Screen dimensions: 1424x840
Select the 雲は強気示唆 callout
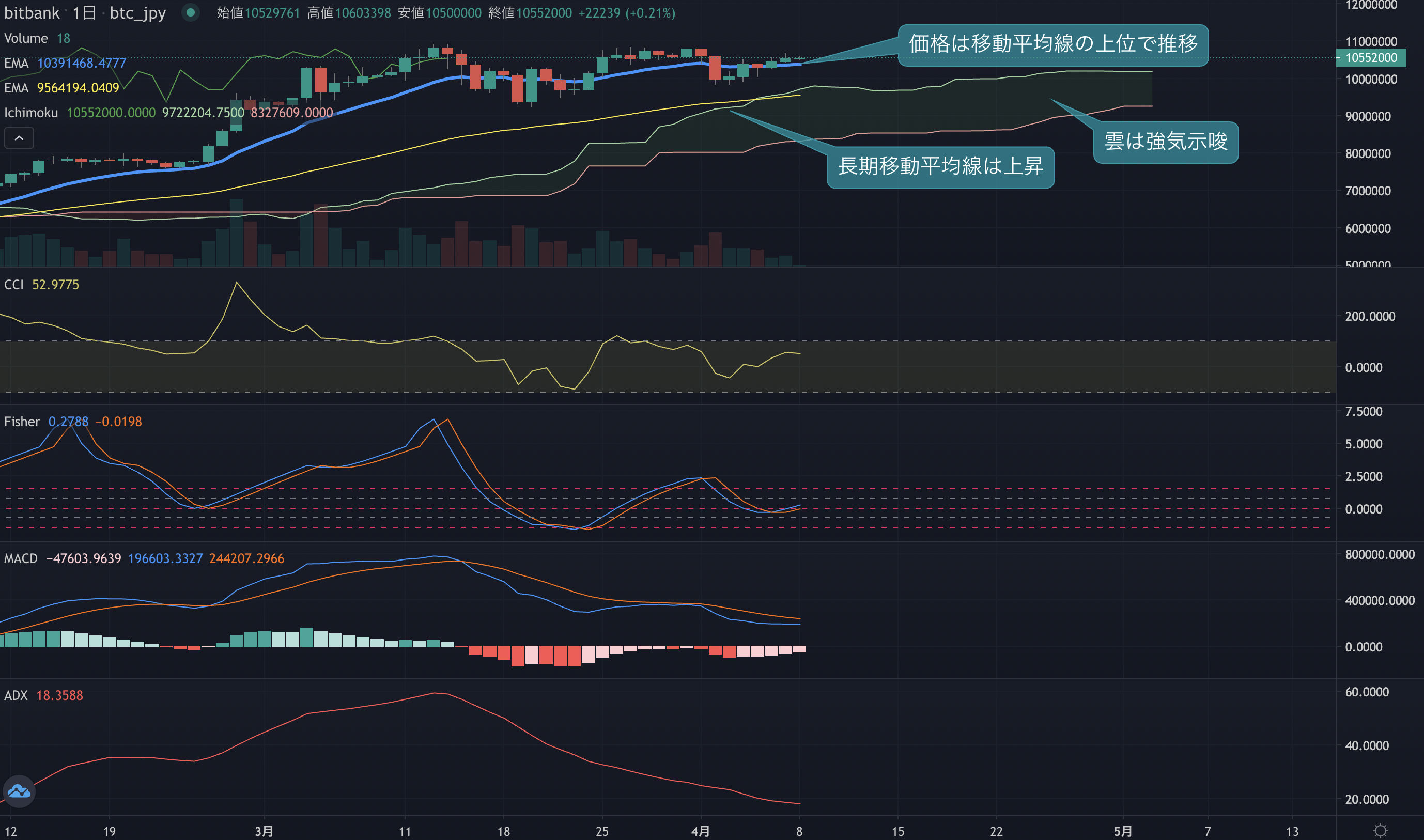(1166, 142)
